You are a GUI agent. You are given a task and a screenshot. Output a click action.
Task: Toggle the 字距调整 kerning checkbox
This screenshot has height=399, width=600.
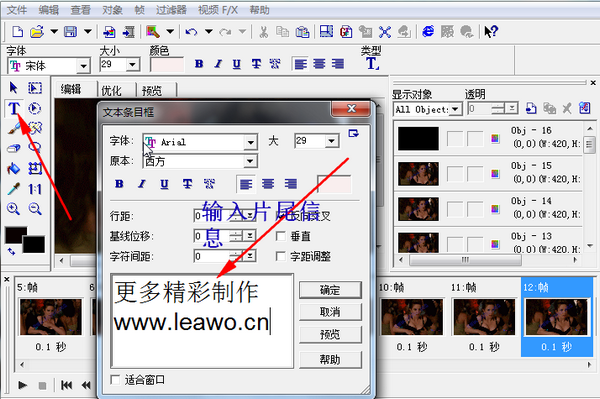tap(280, 256)
